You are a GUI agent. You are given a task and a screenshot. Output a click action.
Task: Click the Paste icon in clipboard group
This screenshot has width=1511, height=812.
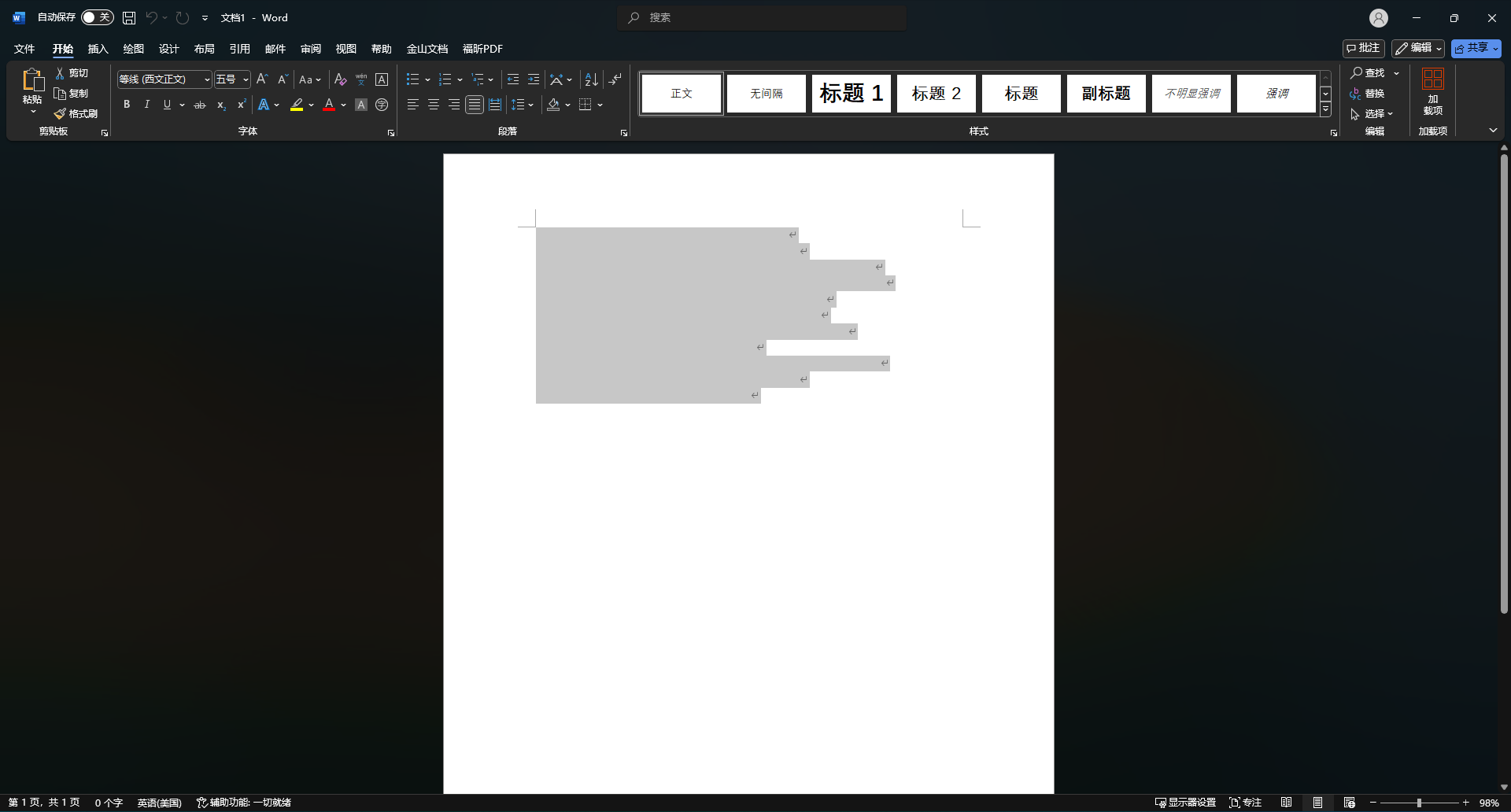pos(32,79)
